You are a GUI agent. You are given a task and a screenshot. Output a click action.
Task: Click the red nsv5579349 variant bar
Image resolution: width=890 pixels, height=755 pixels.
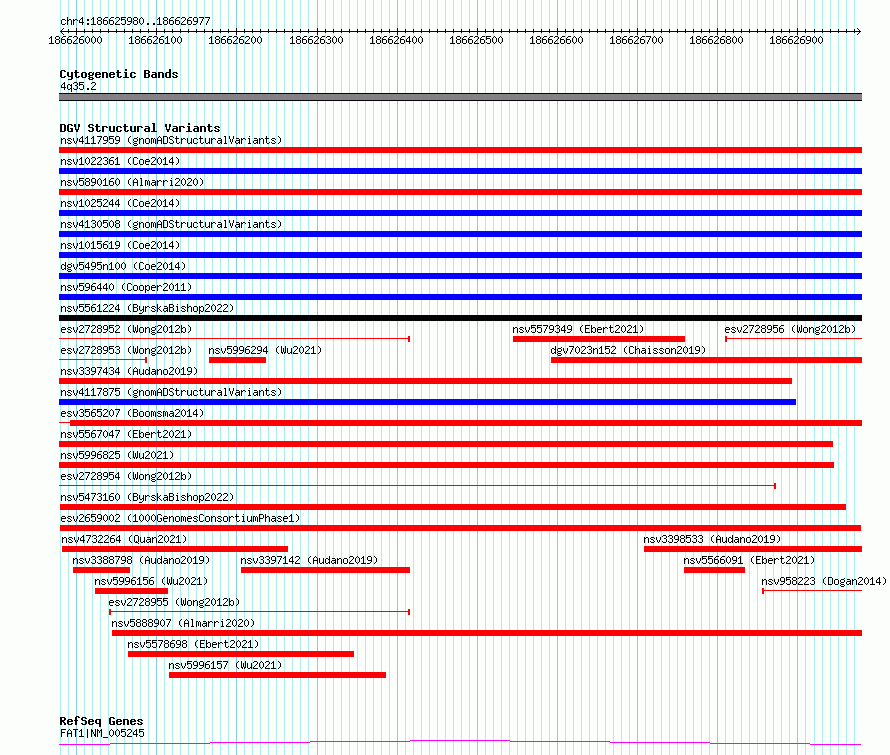[x=599, y=339]
